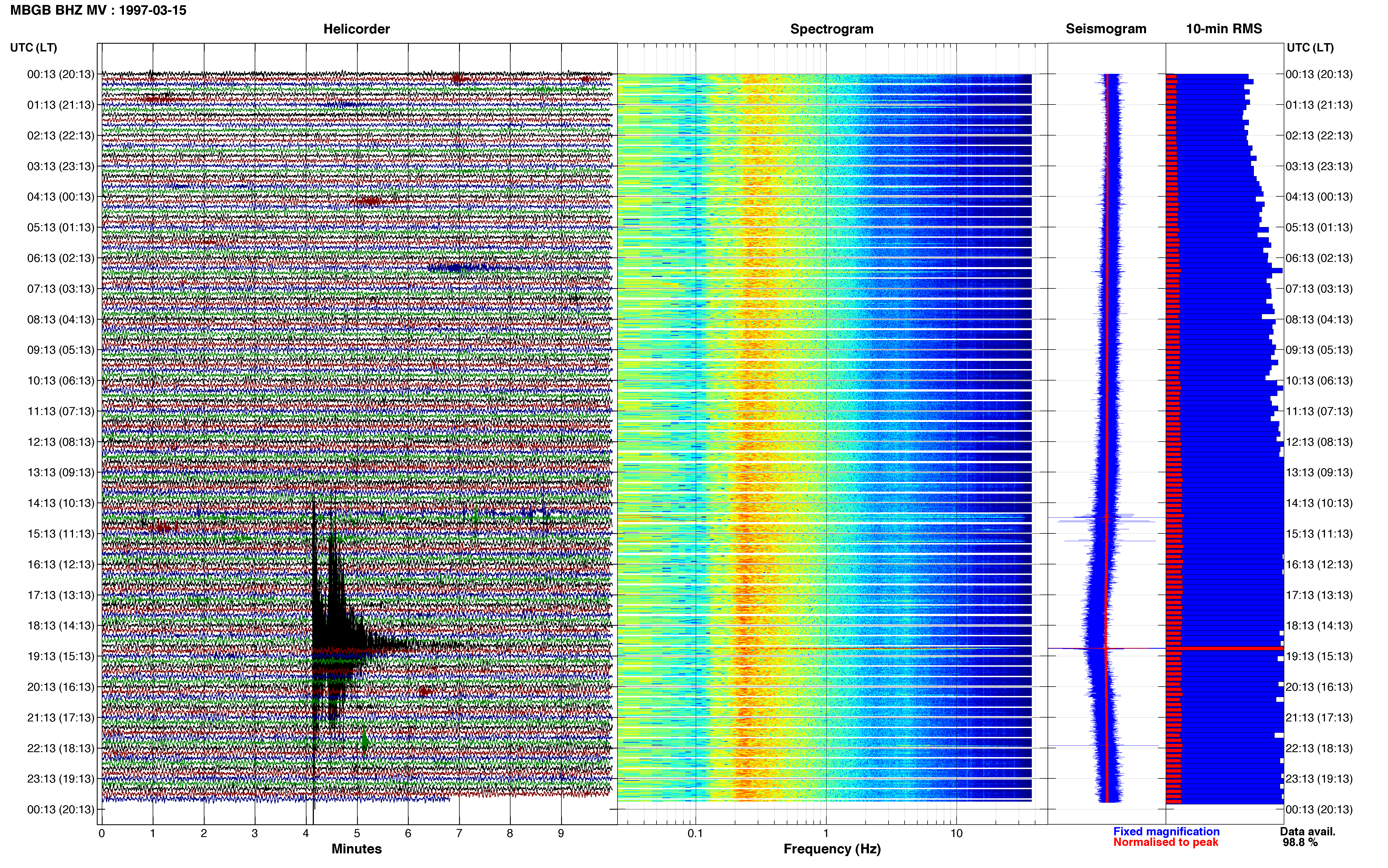Click the right time label 13:13 (09:13)
This screenshot has height=868, width=1388.
point(1319,473)
